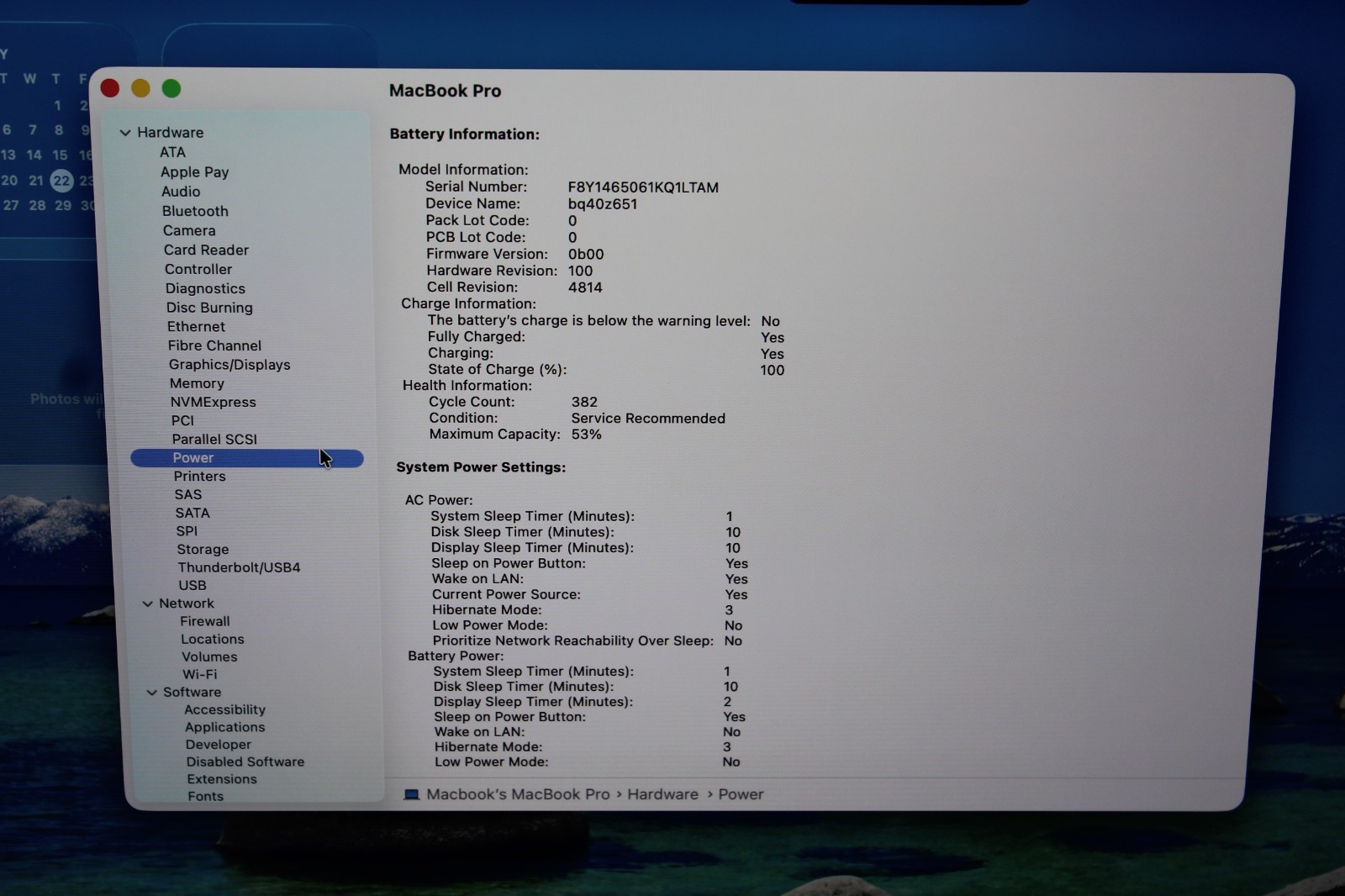Select Applications under Software
Screen dimensions: 1345x896
pos(224,727)
